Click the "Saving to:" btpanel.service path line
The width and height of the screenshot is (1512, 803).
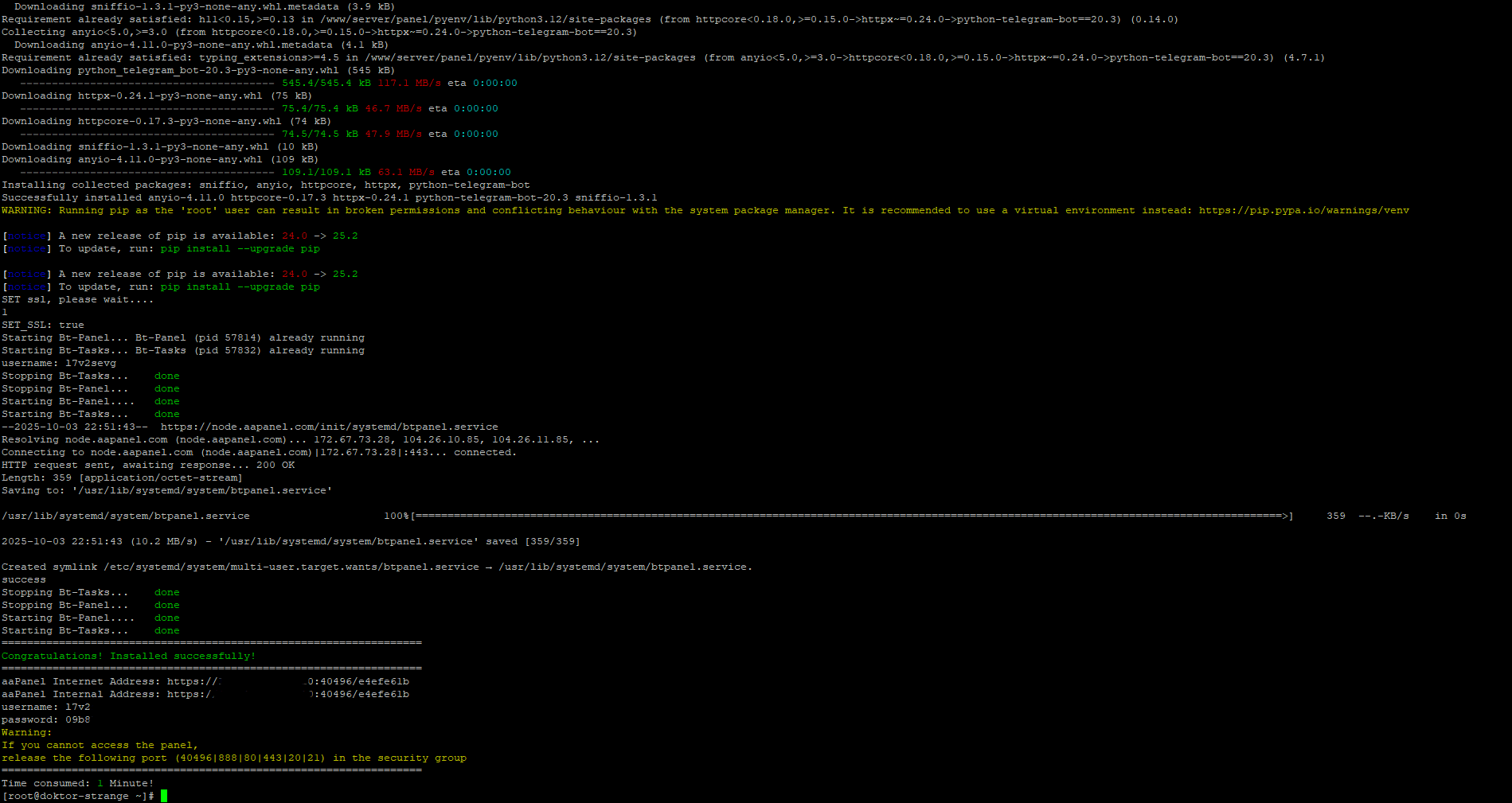point(166,491)
